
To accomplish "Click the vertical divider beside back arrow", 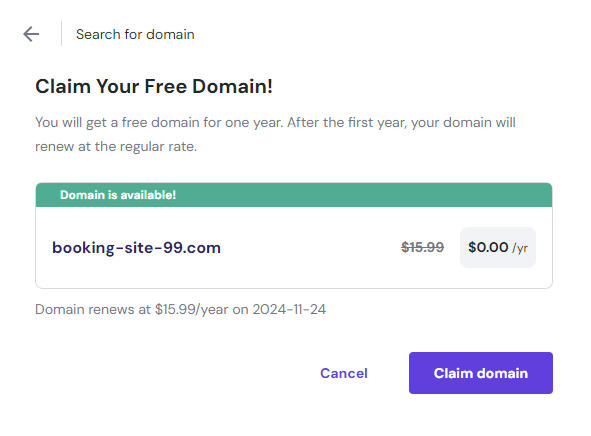I will pyautogui.click(x=61, y=34).
